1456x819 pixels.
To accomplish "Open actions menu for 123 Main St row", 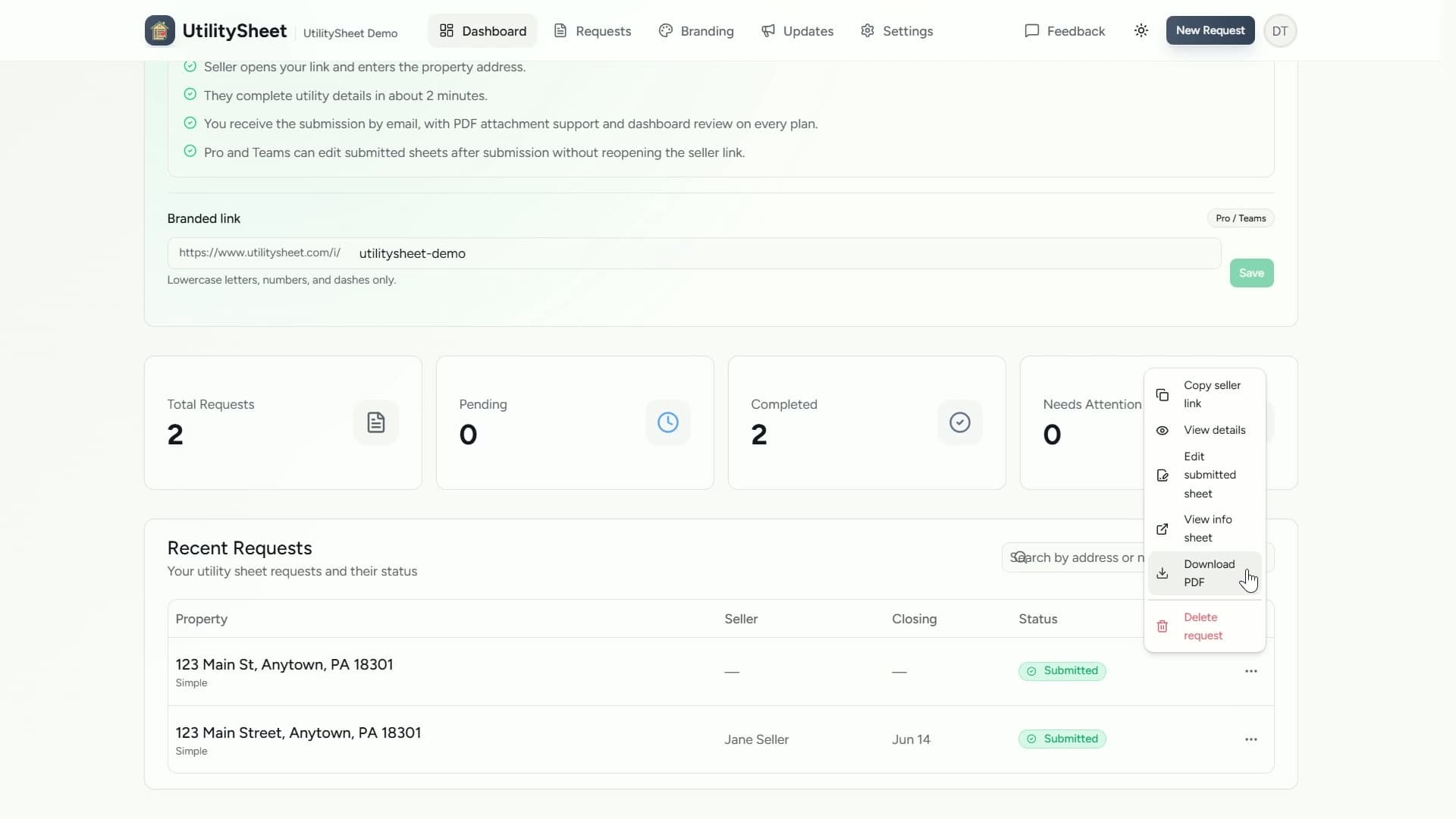I will click(x=1250, y=671).
